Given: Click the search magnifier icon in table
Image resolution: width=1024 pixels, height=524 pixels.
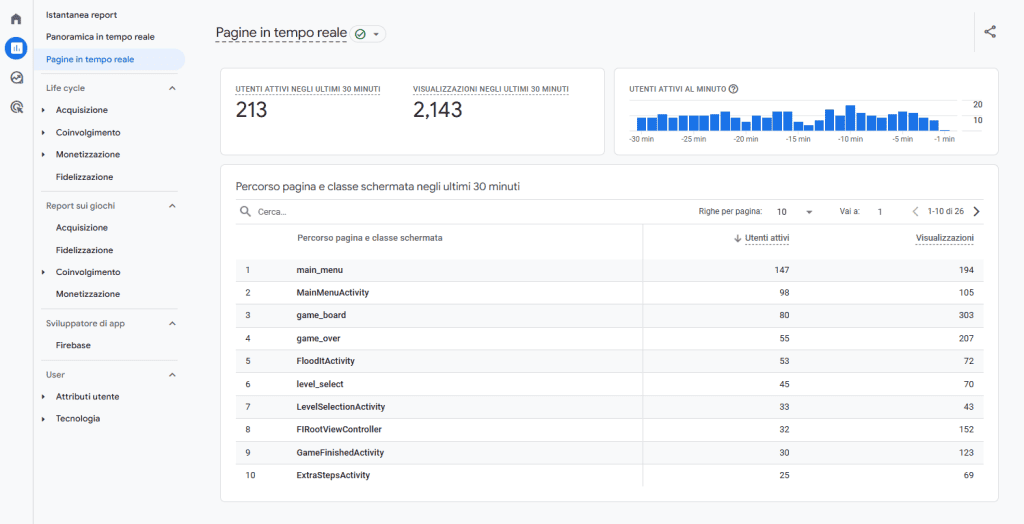Looking at the screenshot, I should [245, 212].
